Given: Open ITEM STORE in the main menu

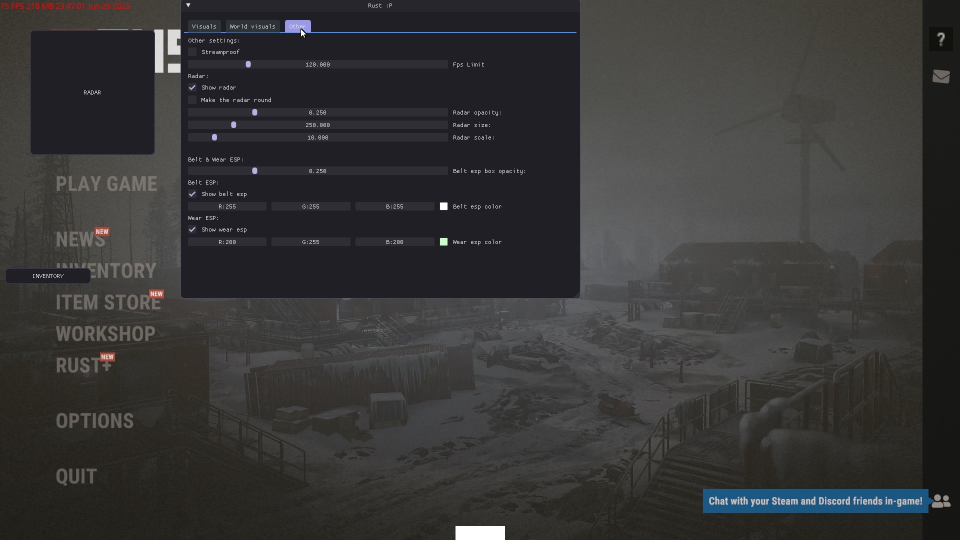Looking at the screenshot, I should (108, 302).
